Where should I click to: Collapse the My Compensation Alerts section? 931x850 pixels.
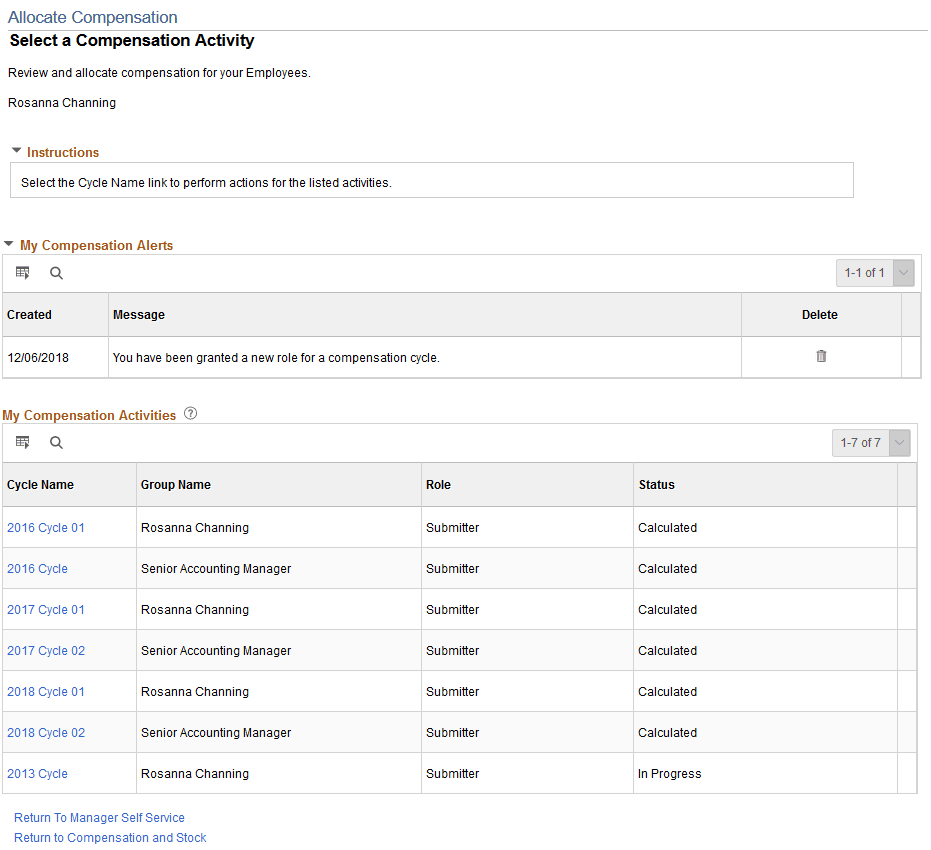[x=8, y=244]
